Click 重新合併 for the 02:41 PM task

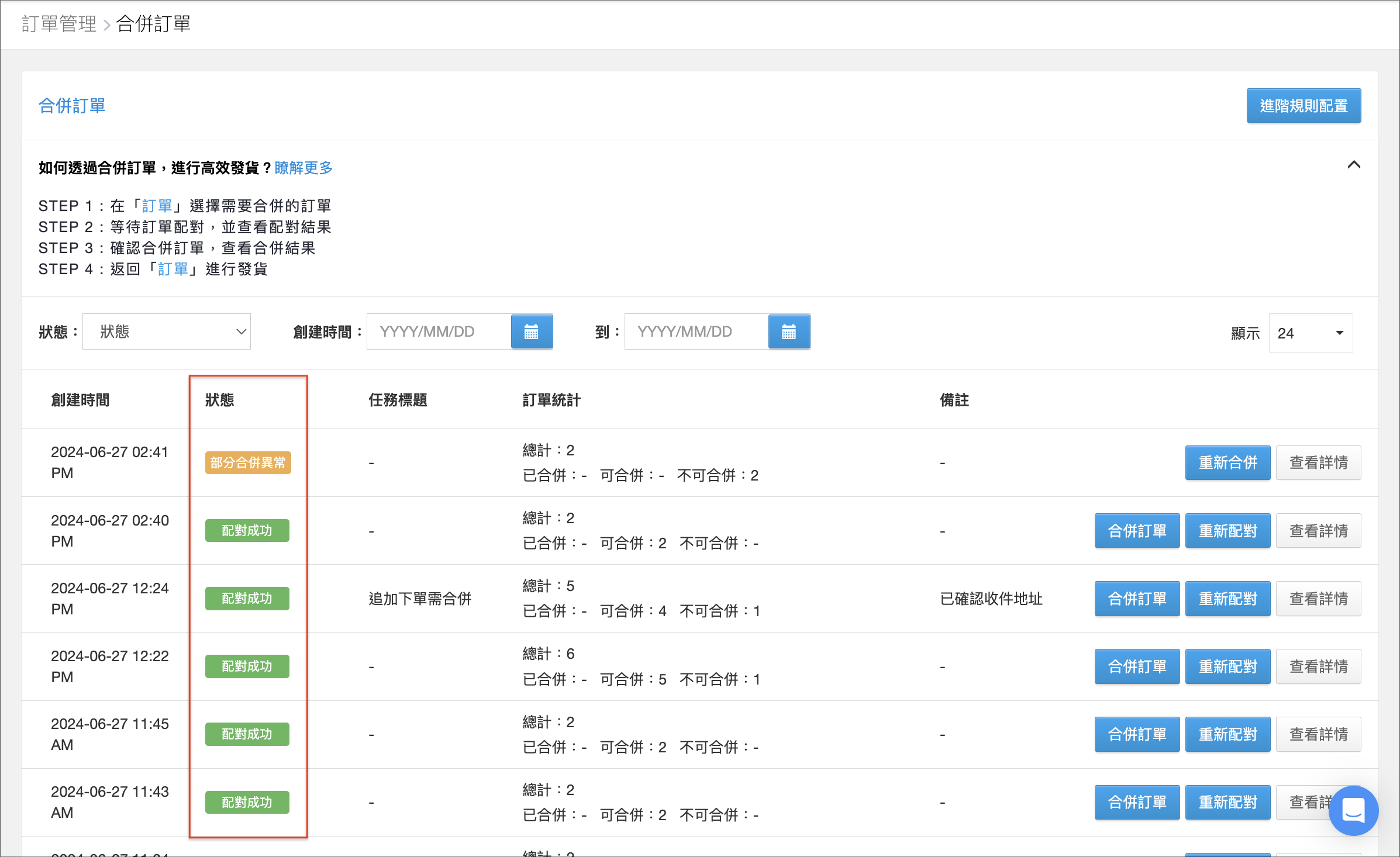pos(1227,463)
